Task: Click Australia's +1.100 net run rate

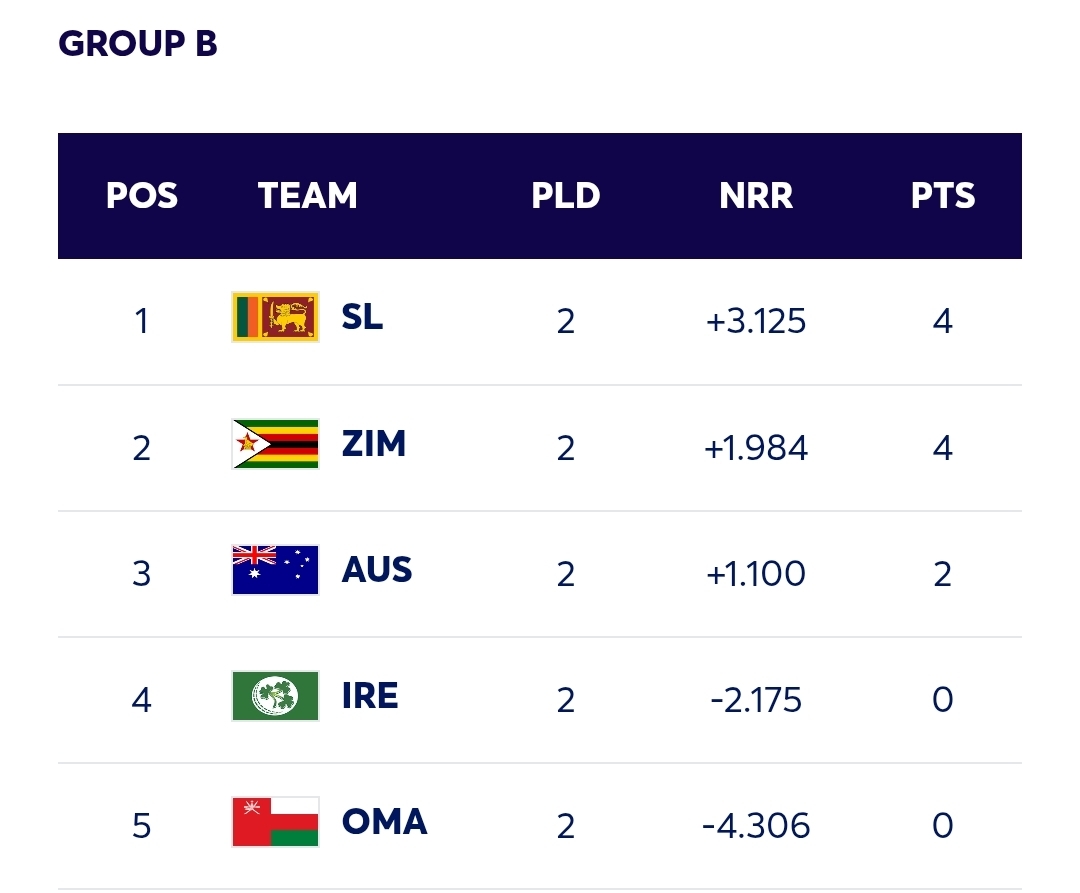Action: [x=756, y=574]
